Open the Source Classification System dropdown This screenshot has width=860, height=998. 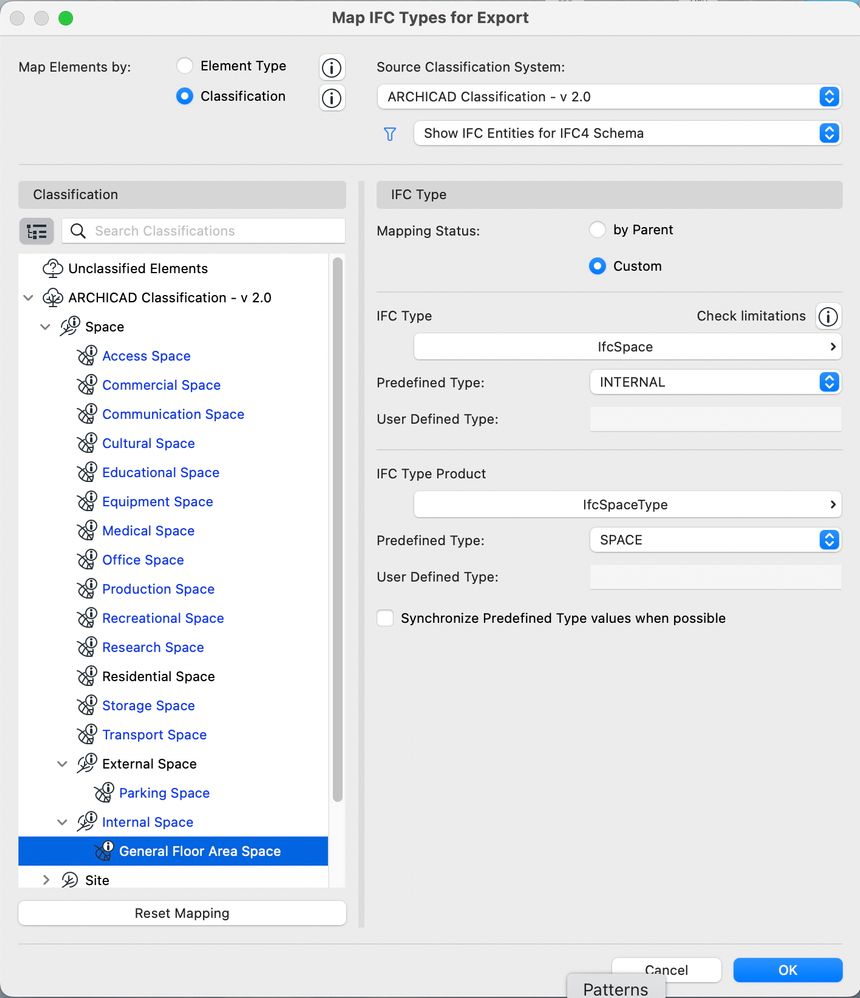point(609,97)
